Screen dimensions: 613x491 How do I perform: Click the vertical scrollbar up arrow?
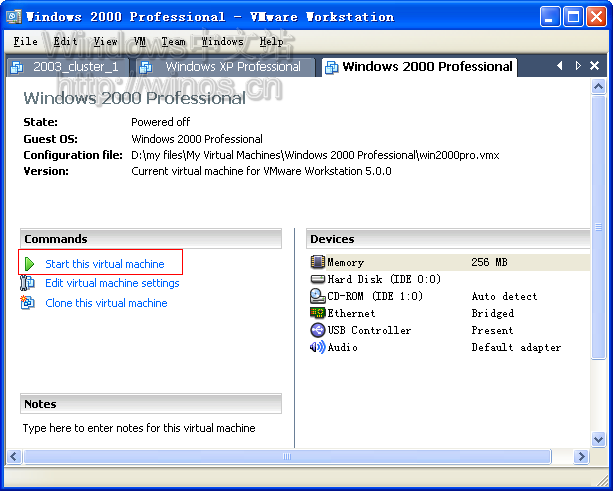pos(599,86)
